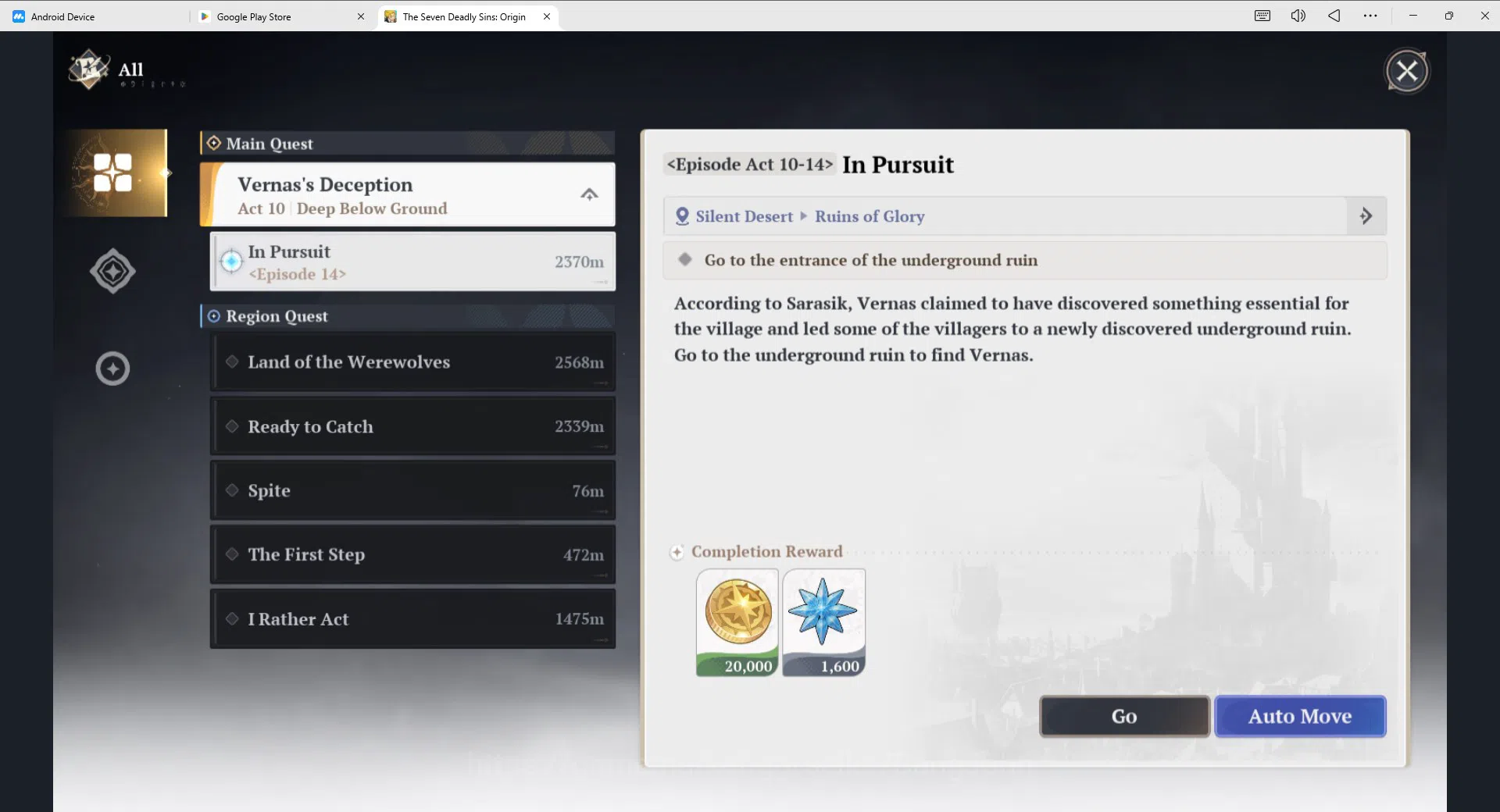Click the 2370m distance on In Pursuit
1500x812 pixels.
(579, 262)
